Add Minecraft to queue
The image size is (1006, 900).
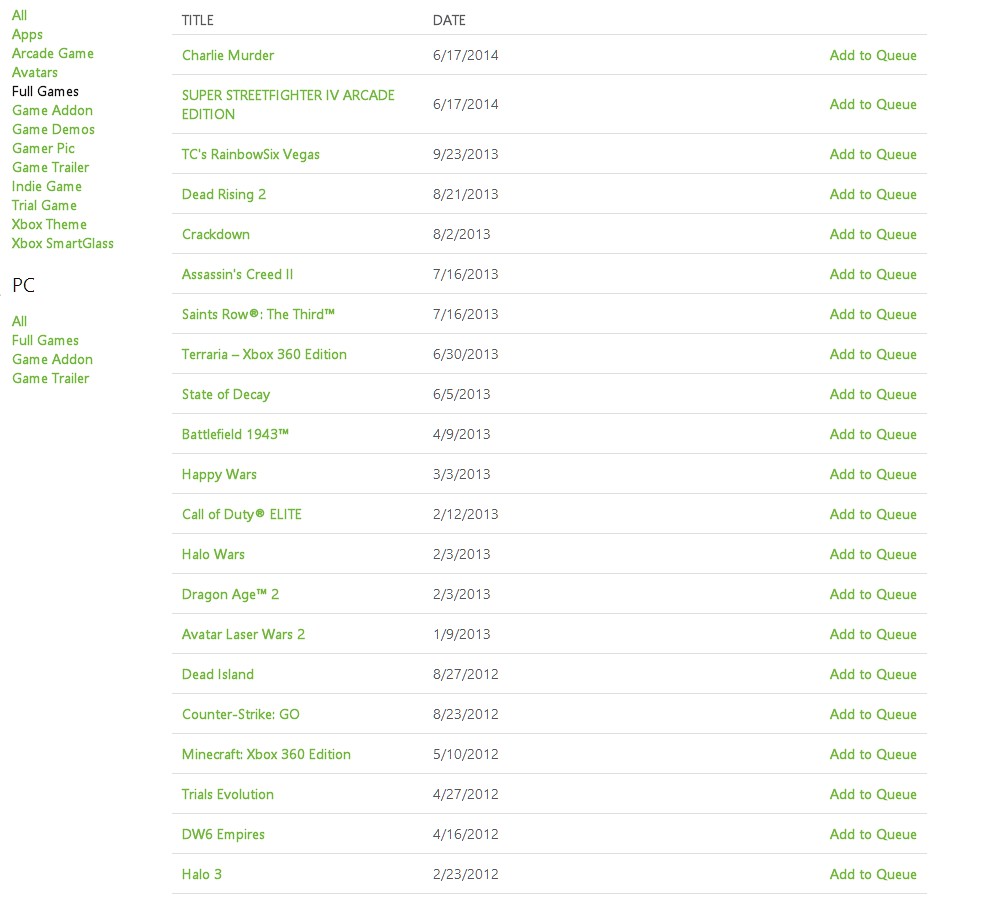(873, 754)
